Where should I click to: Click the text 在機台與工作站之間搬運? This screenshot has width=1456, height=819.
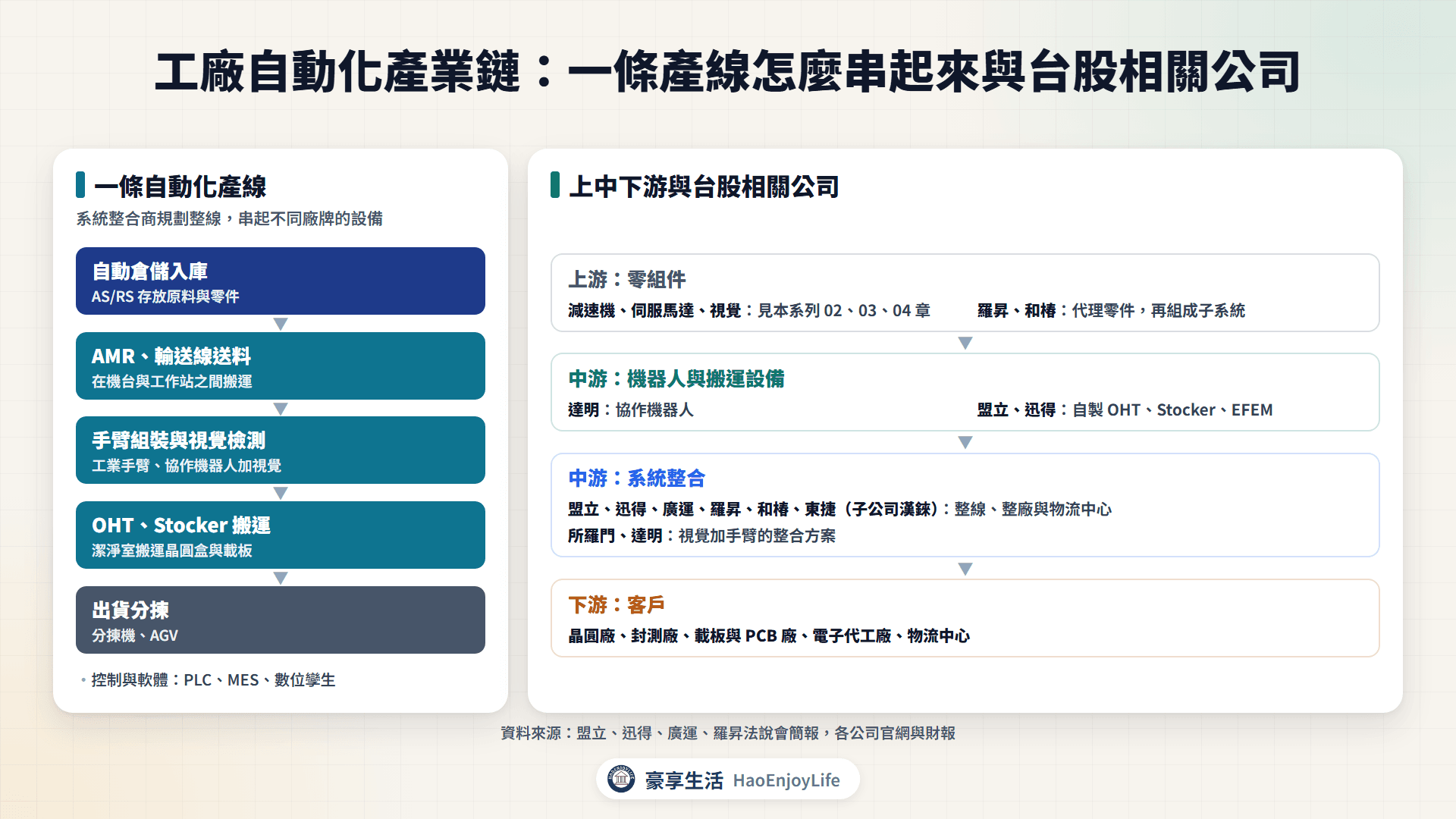pos(172,381)
